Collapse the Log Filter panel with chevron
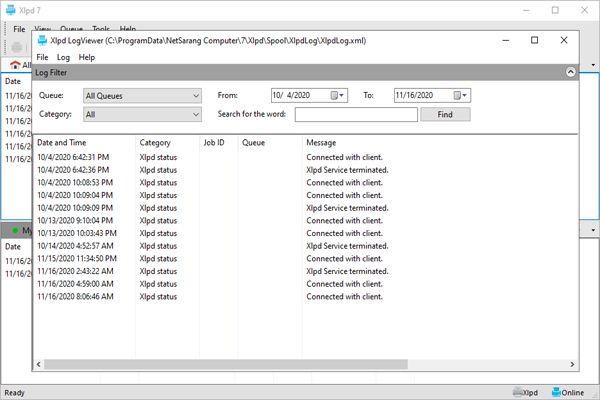 pos(569,72)
